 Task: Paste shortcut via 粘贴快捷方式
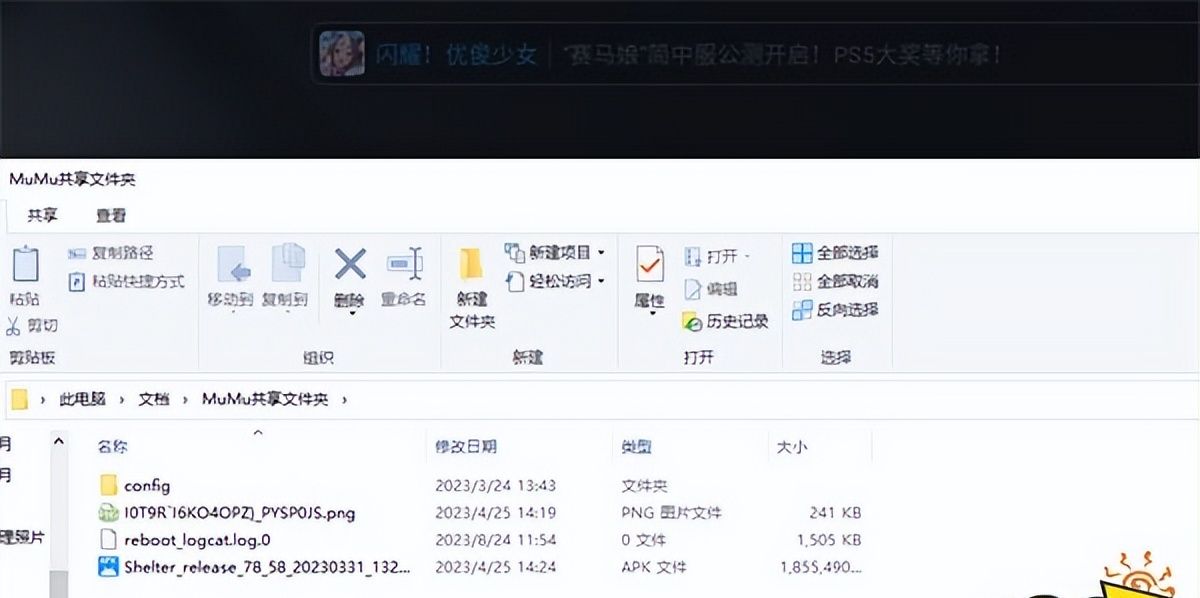click(x=126, y=282)
